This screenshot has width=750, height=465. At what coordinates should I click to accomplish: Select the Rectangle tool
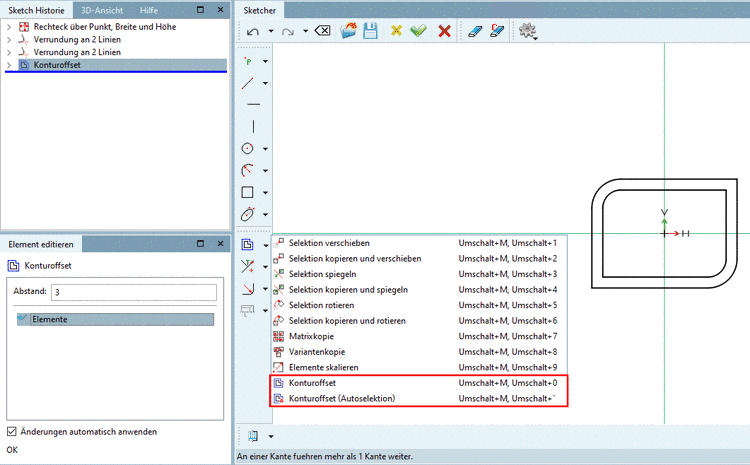pyautogui.click(x=247, y=192)
